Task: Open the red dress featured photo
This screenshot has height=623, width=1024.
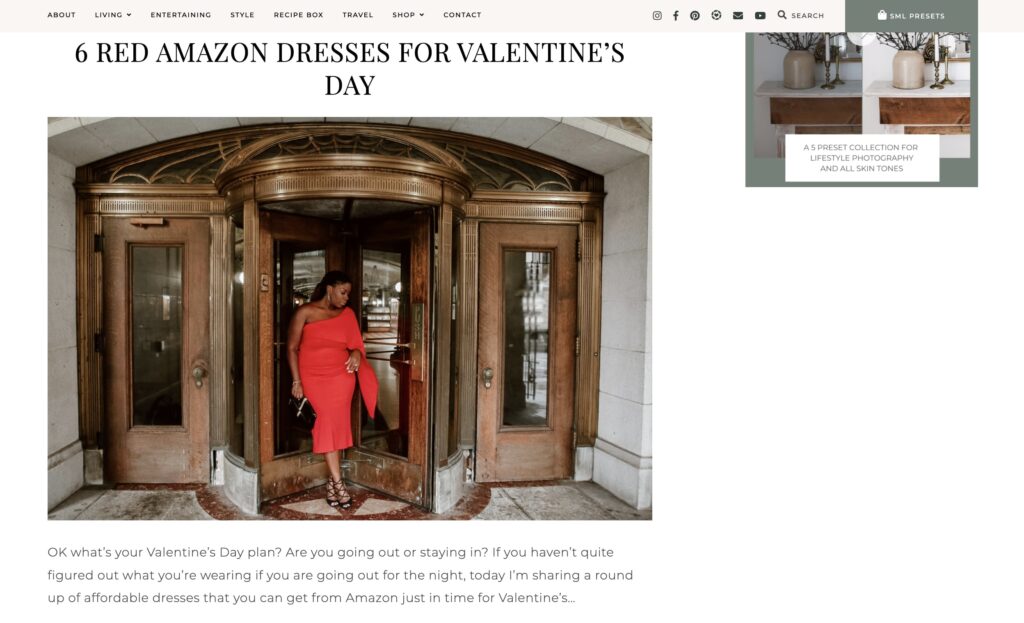Action: pos(349,319)
